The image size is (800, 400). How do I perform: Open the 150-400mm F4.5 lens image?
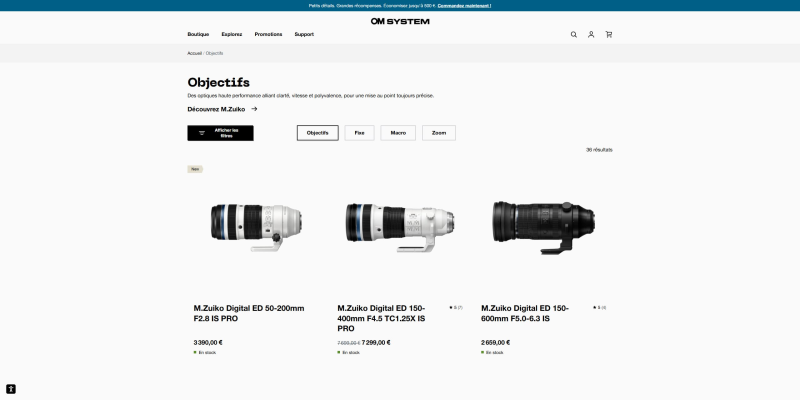tap(400, 227)
